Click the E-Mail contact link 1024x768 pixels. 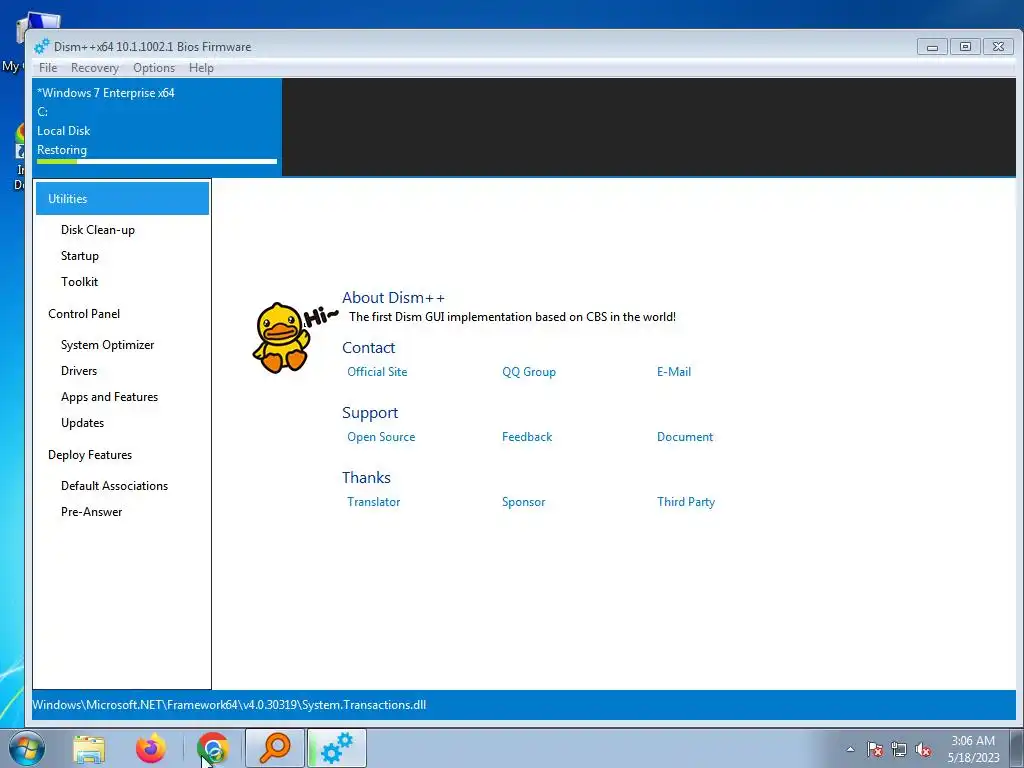coord(674,372)
